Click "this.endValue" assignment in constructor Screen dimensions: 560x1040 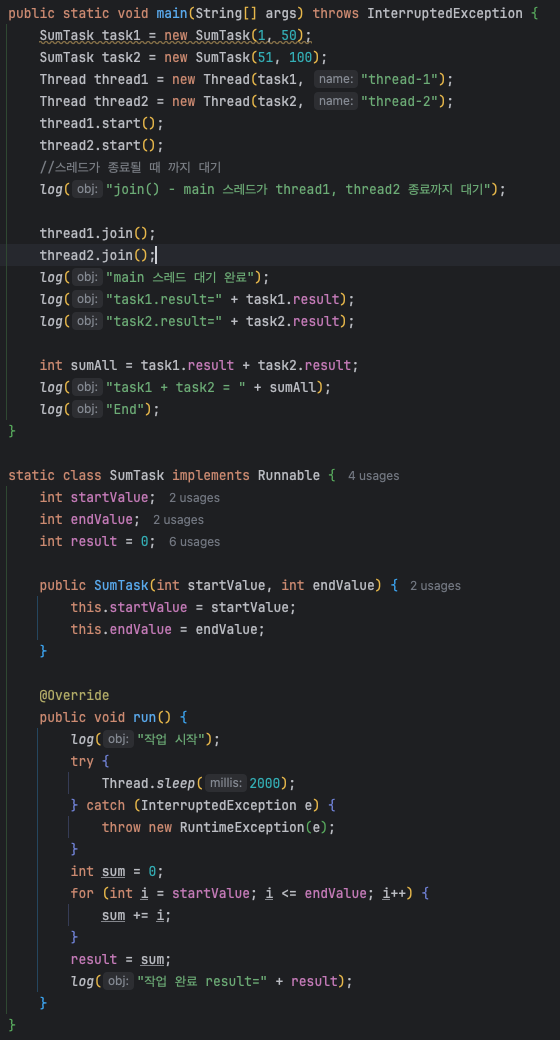(x=167, y=629)
